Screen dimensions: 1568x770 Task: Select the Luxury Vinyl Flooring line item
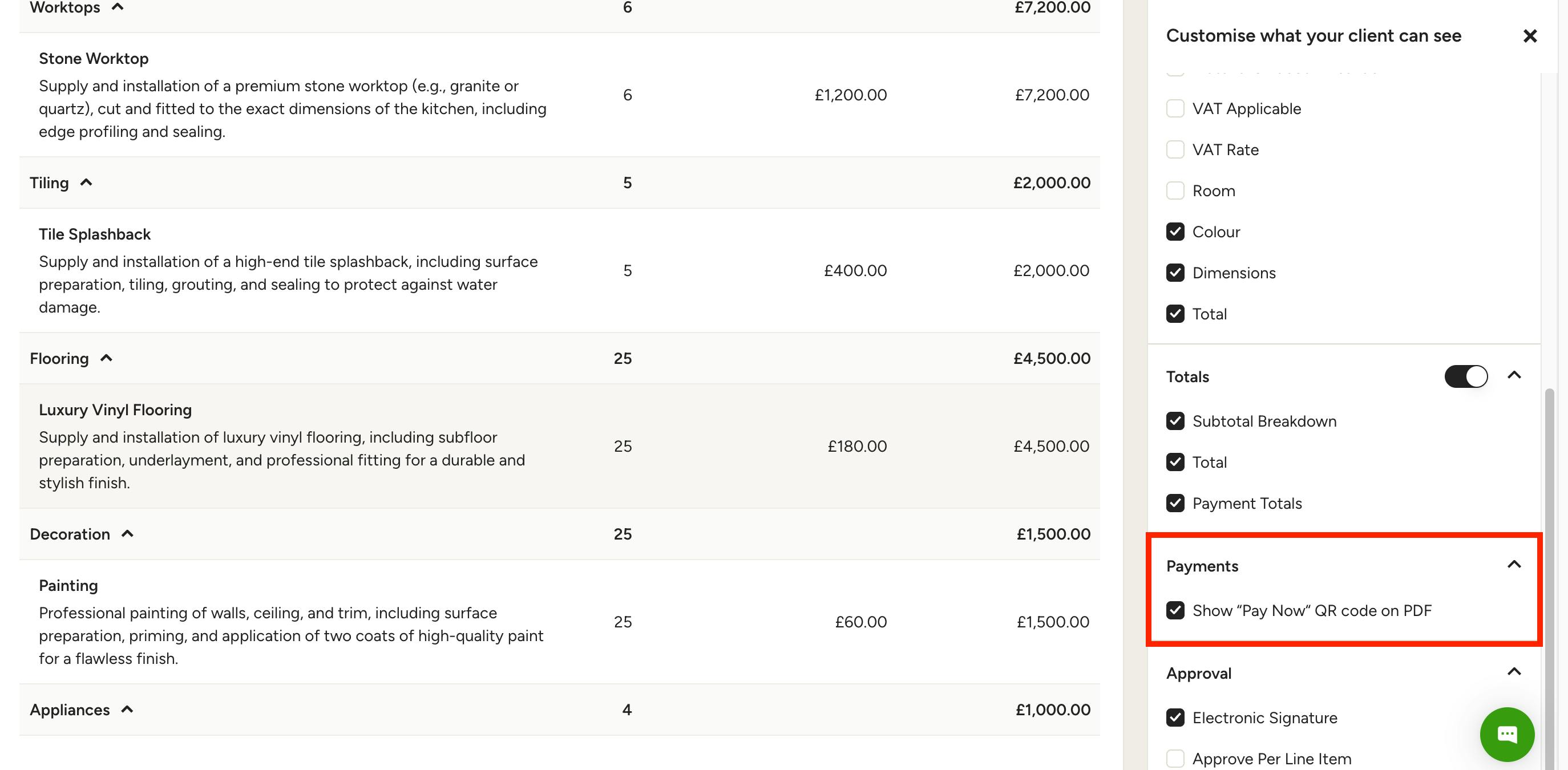click(x=559, y=446)
